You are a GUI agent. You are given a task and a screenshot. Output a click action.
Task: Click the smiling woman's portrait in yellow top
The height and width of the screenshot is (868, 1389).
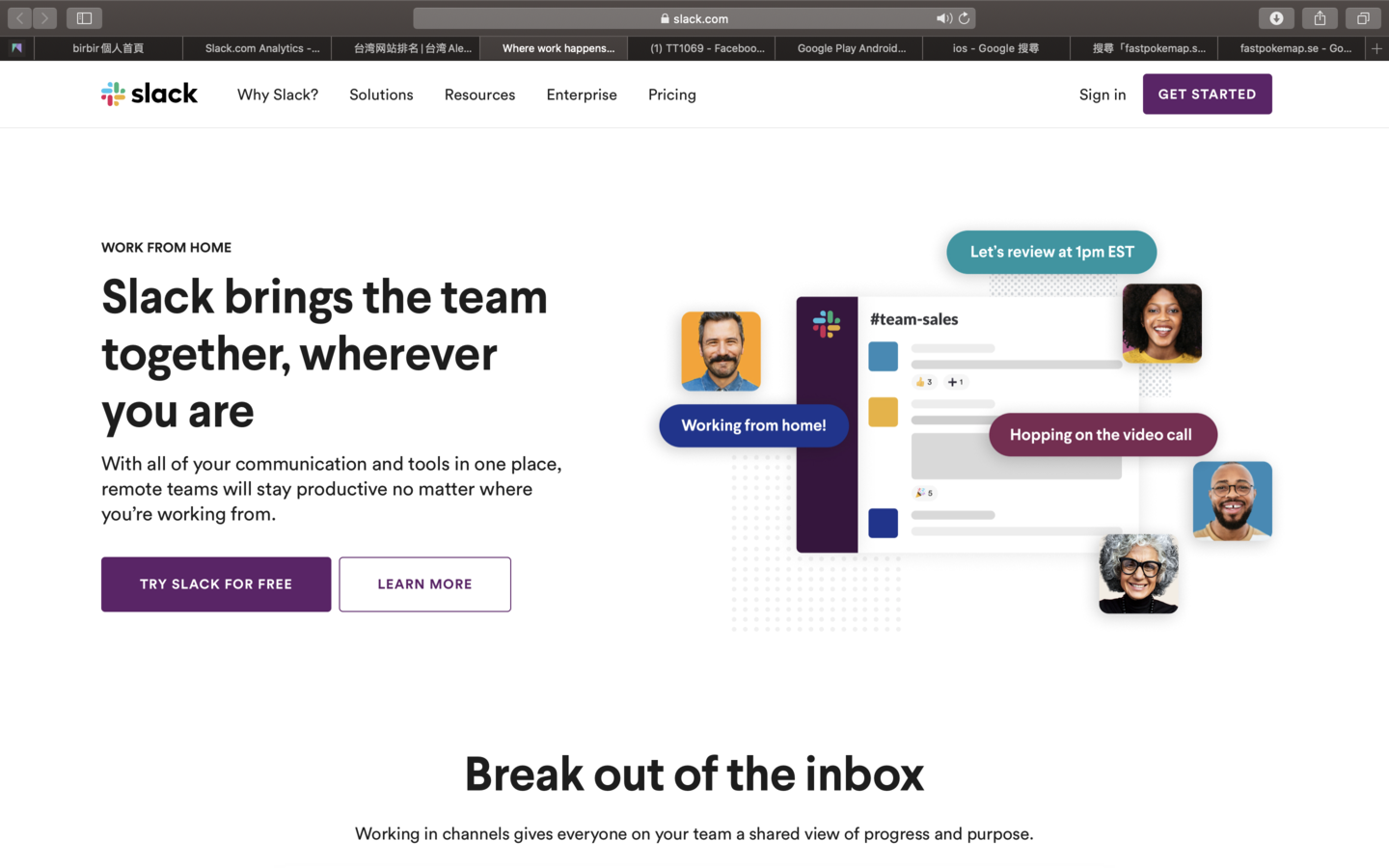1161,323
